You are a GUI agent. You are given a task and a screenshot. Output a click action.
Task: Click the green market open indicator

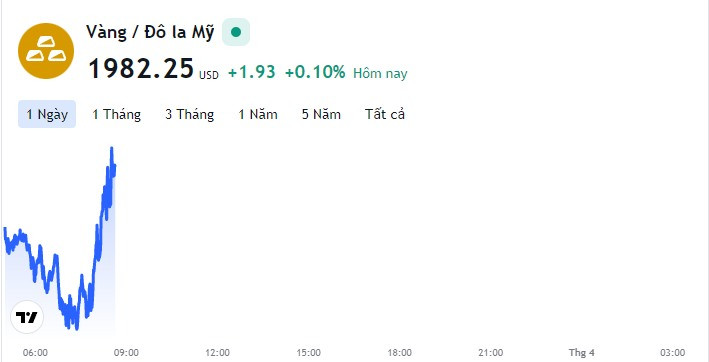236,32
